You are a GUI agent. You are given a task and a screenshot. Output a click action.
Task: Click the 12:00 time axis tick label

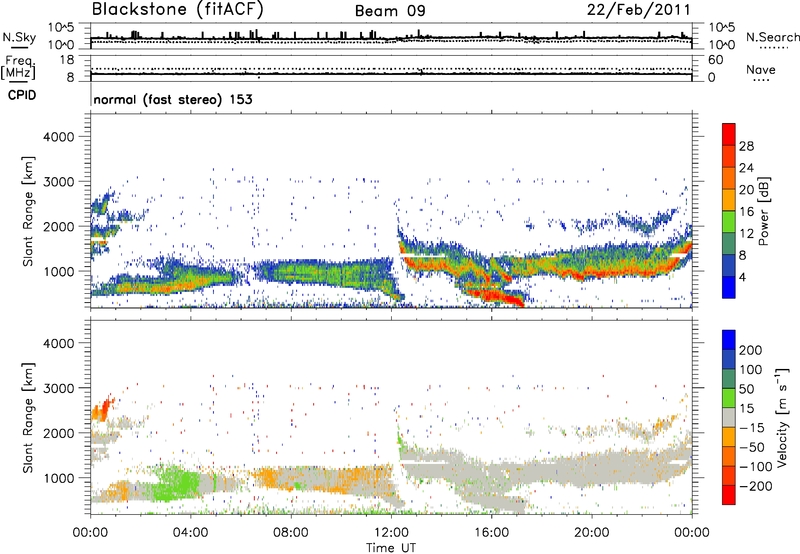pyautogui.click(x=391, y=533)
